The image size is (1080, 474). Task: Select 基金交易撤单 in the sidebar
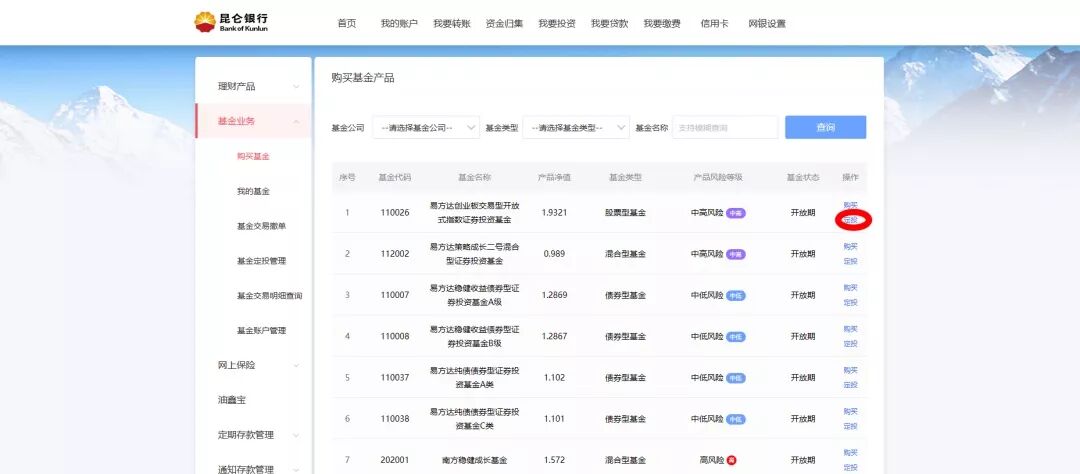pos(261,226)
